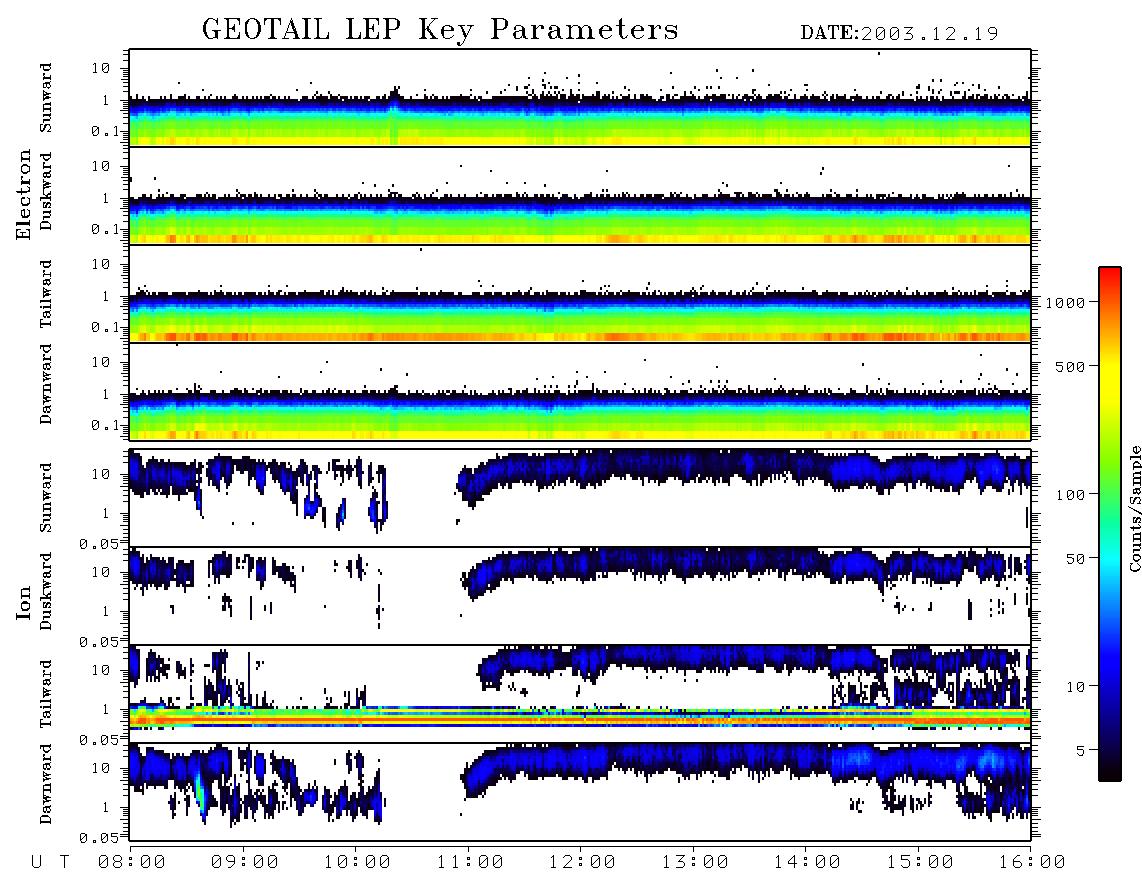The width and height of the screenshot is (1142, 880).
Task: Click the 'Duskward' label of the Ion group
Action: point(46,591)
